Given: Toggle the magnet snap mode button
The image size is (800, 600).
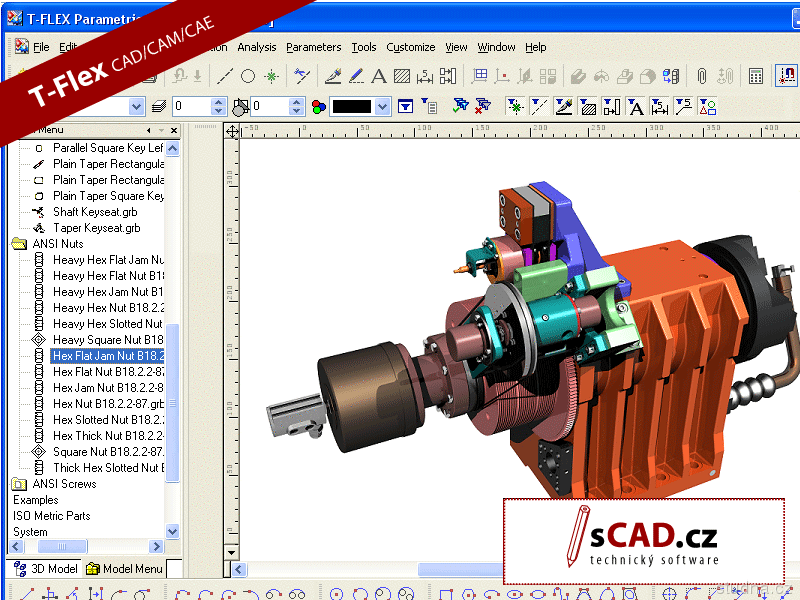Looking at the screenshot, I should (x=786, y=76).
